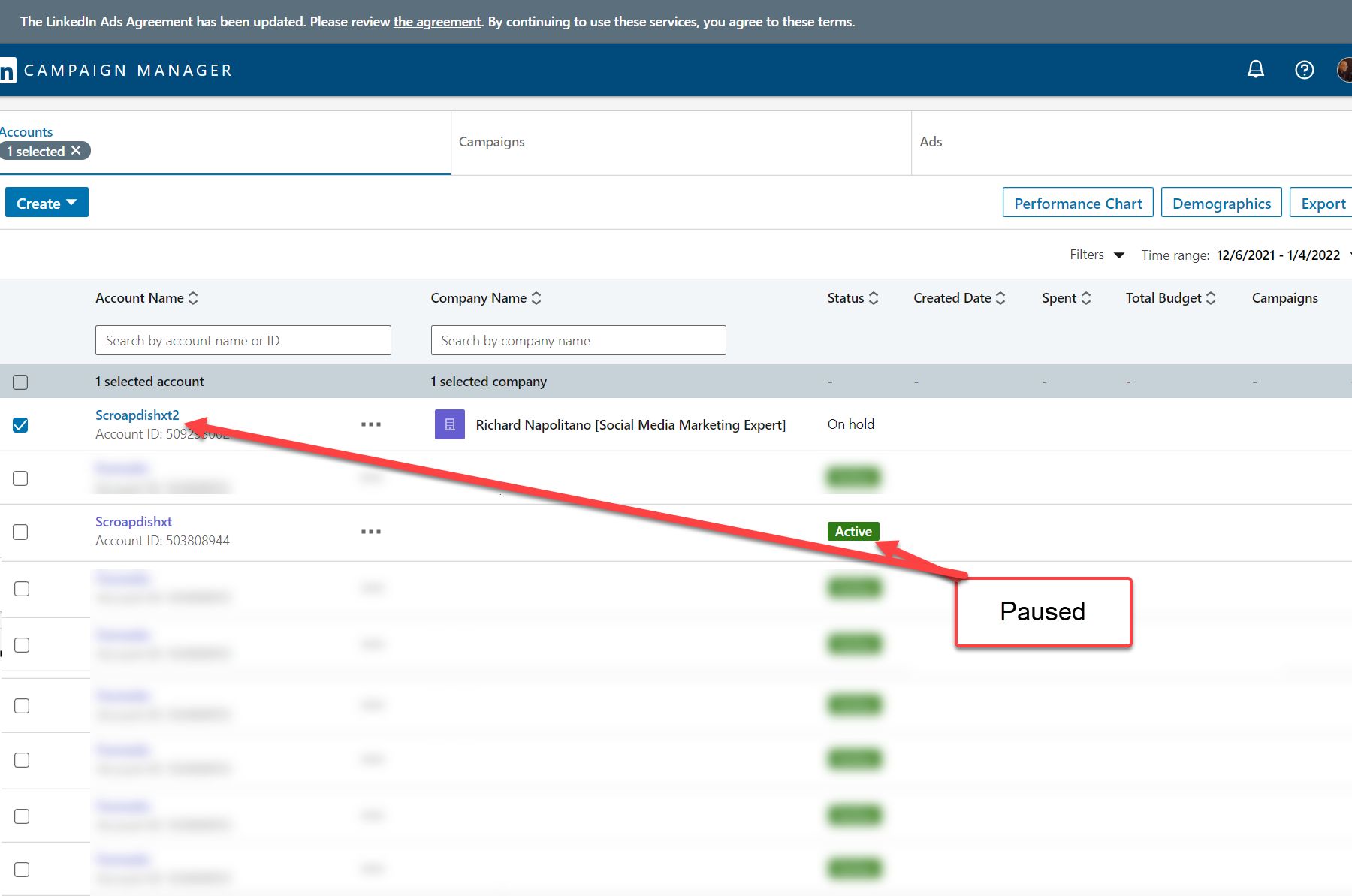Remove the '1 selected' accounts filter

coord(76,151)
